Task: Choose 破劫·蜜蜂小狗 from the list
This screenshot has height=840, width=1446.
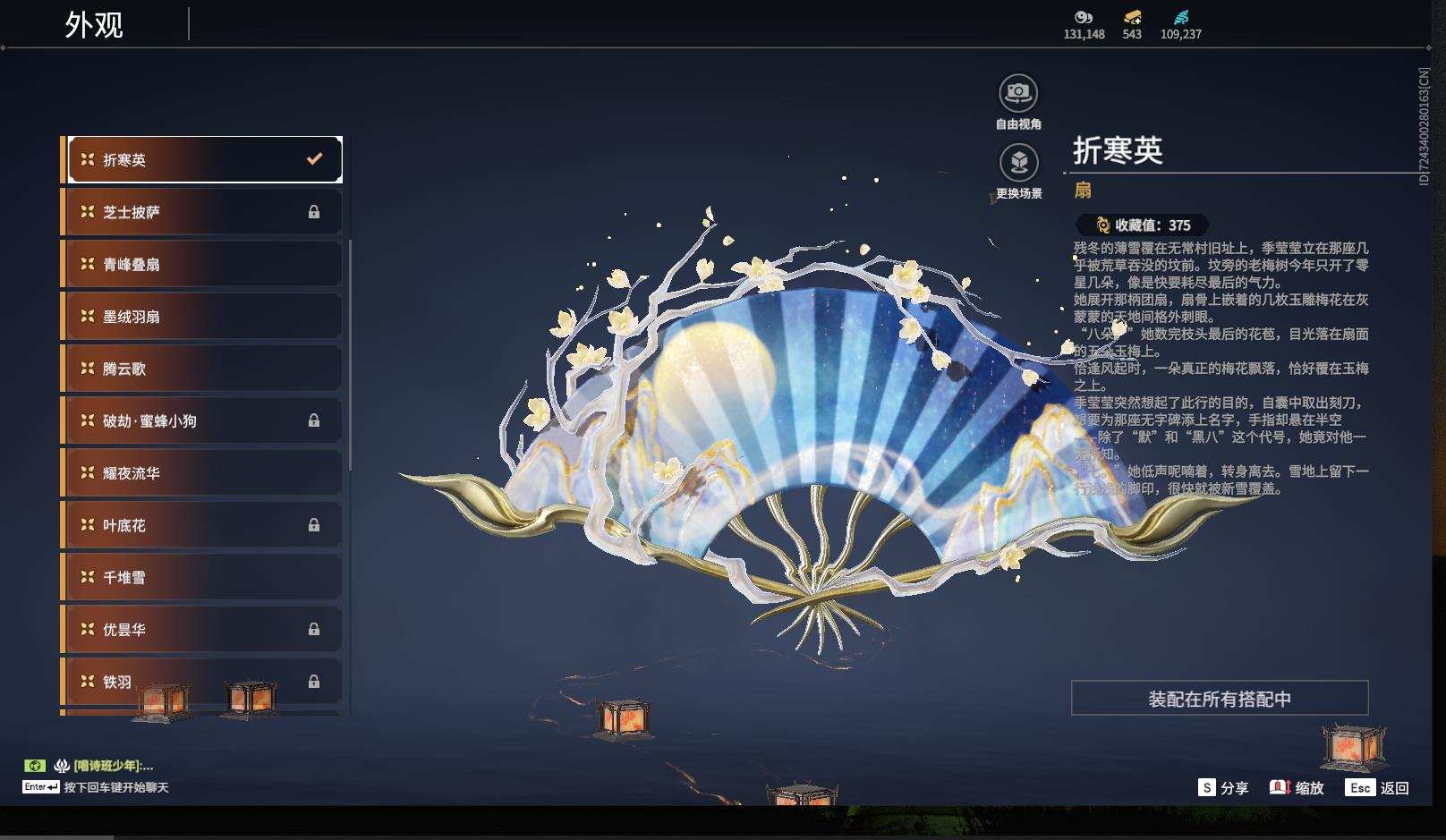Action: pyautogui.click(x=205, y=420)
